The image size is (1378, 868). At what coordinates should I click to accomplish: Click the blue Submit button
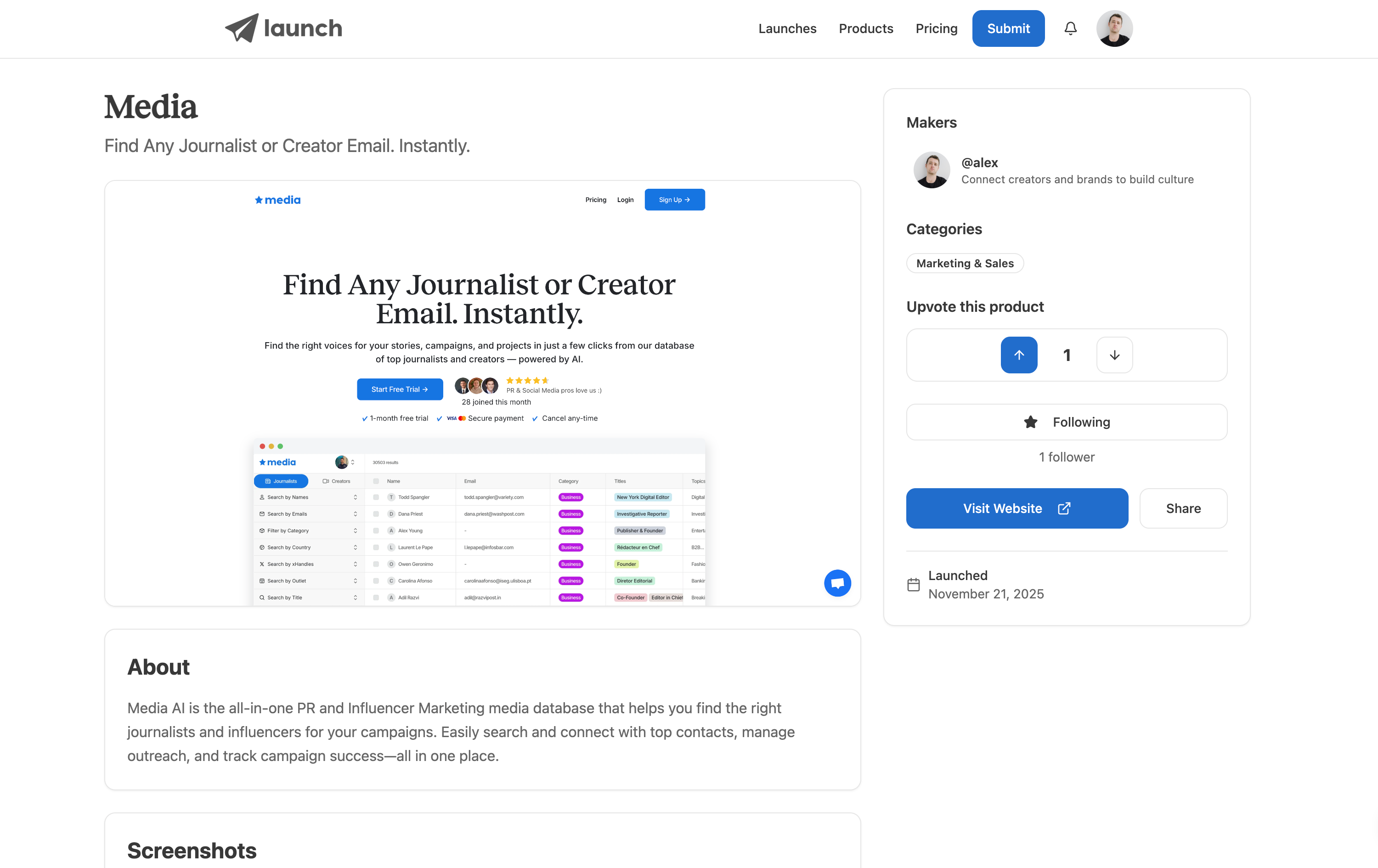click(1008, 28)
